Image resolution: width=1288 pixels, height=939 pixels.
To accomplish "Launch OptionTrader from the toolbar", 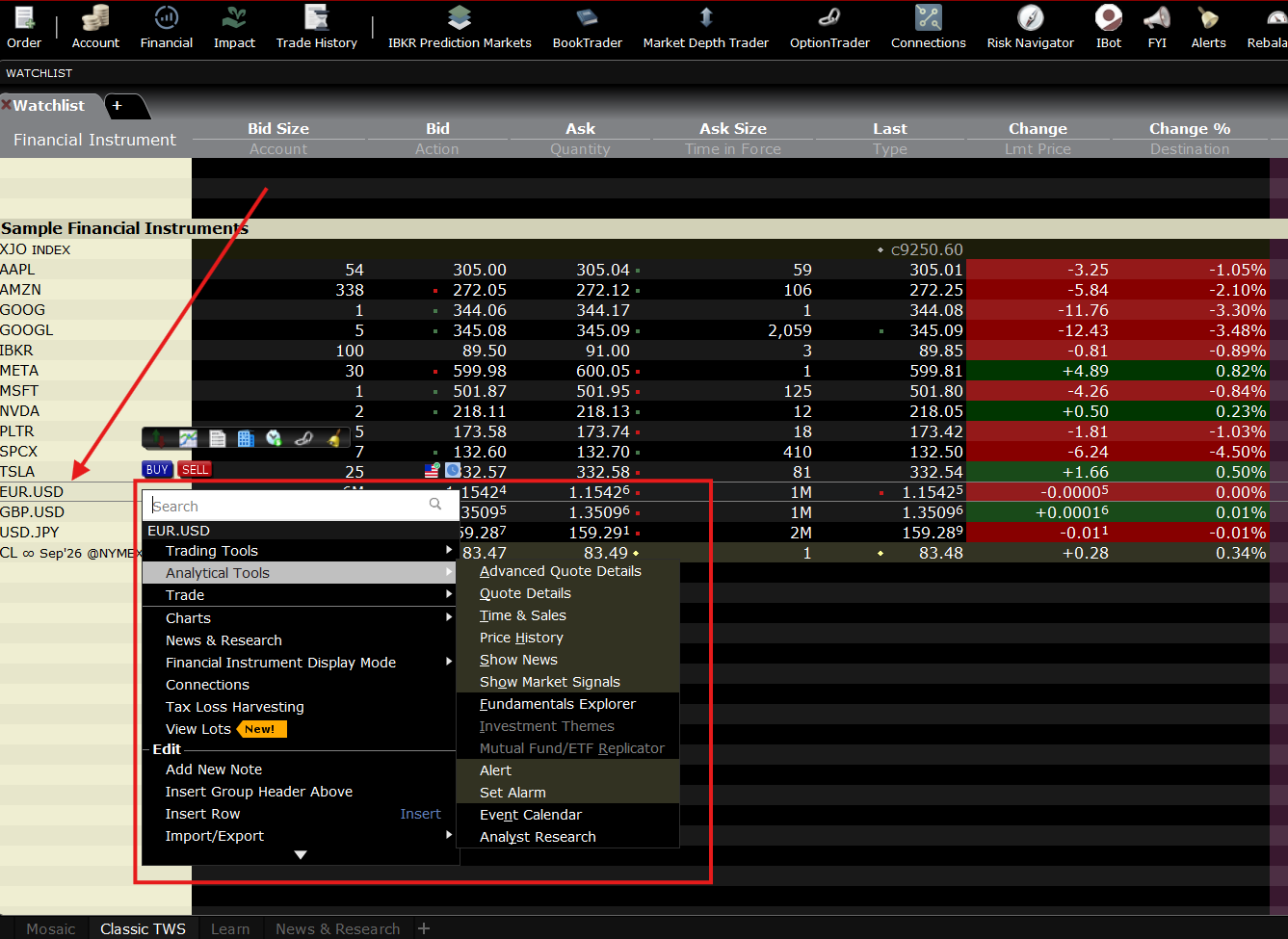I will pyautogui.click(x=829, y=26).
